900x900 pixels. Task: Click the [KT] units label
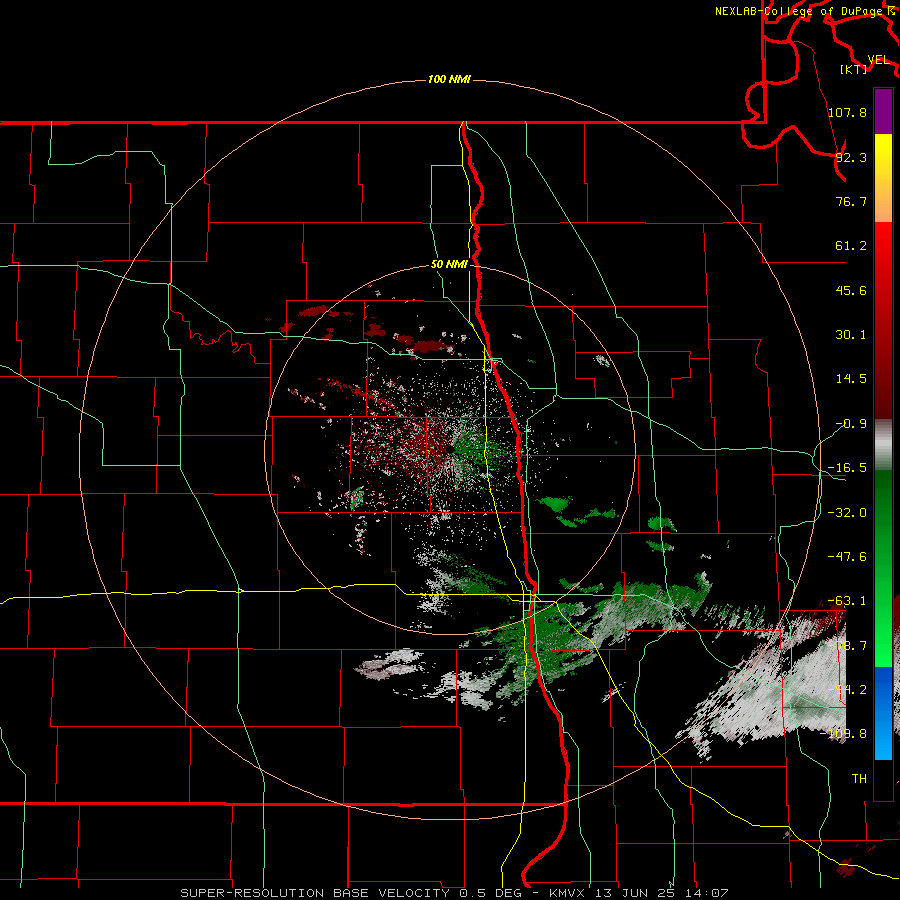tap(854, 69)
